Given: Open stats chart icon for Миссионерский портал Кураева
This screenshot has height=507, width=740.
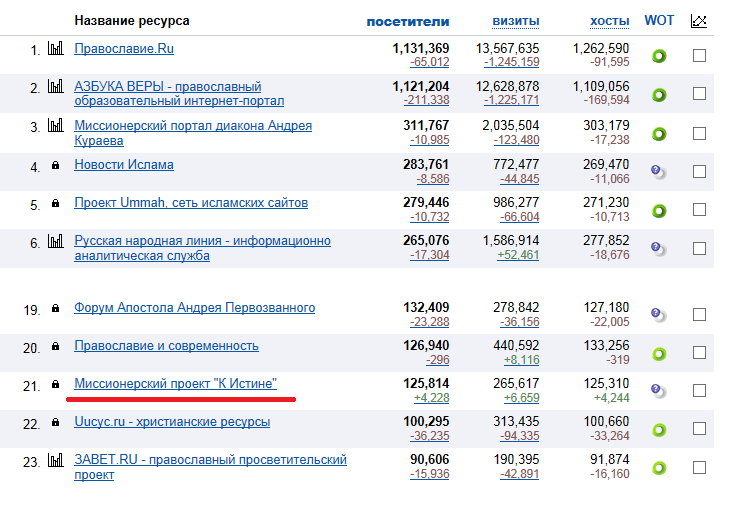Looking at the screenshot, I should click(x=56, y=126).
